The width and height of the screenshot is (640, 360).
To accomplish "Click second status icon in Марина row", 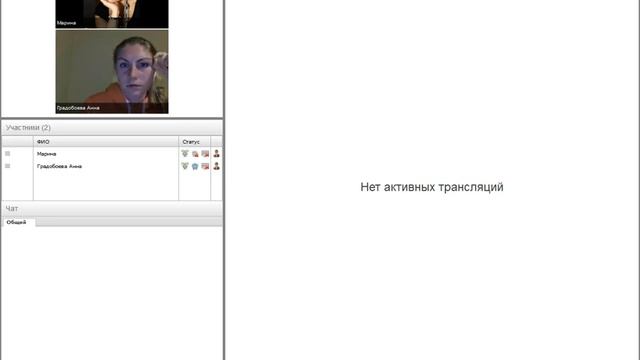I will click(195, 154).
